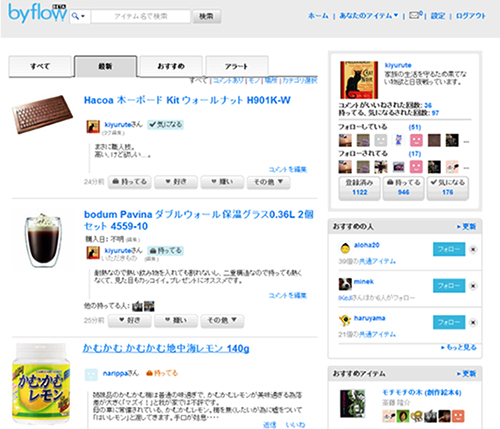Filter feed by コメントあり

228,81
